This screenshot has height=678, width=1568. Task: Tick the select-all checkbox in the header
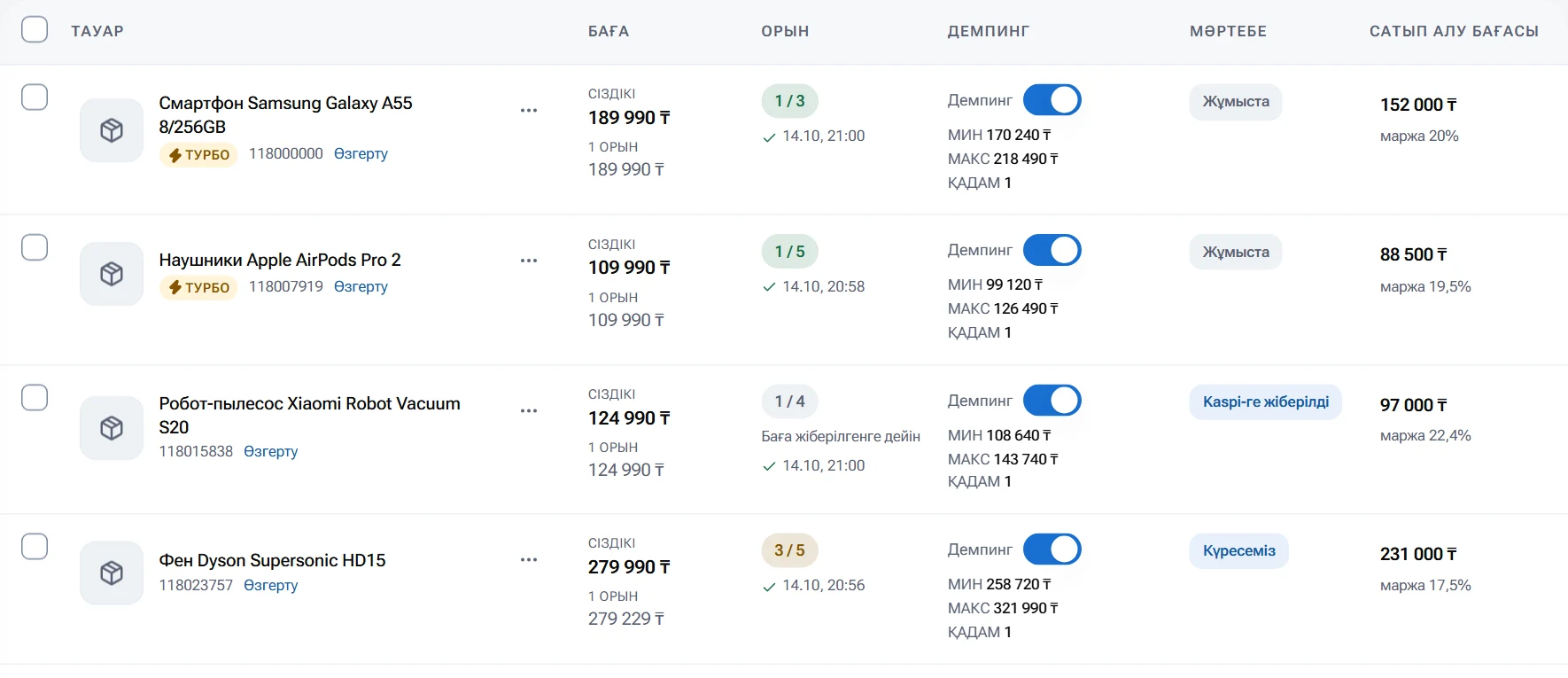[x=35, y=29]
